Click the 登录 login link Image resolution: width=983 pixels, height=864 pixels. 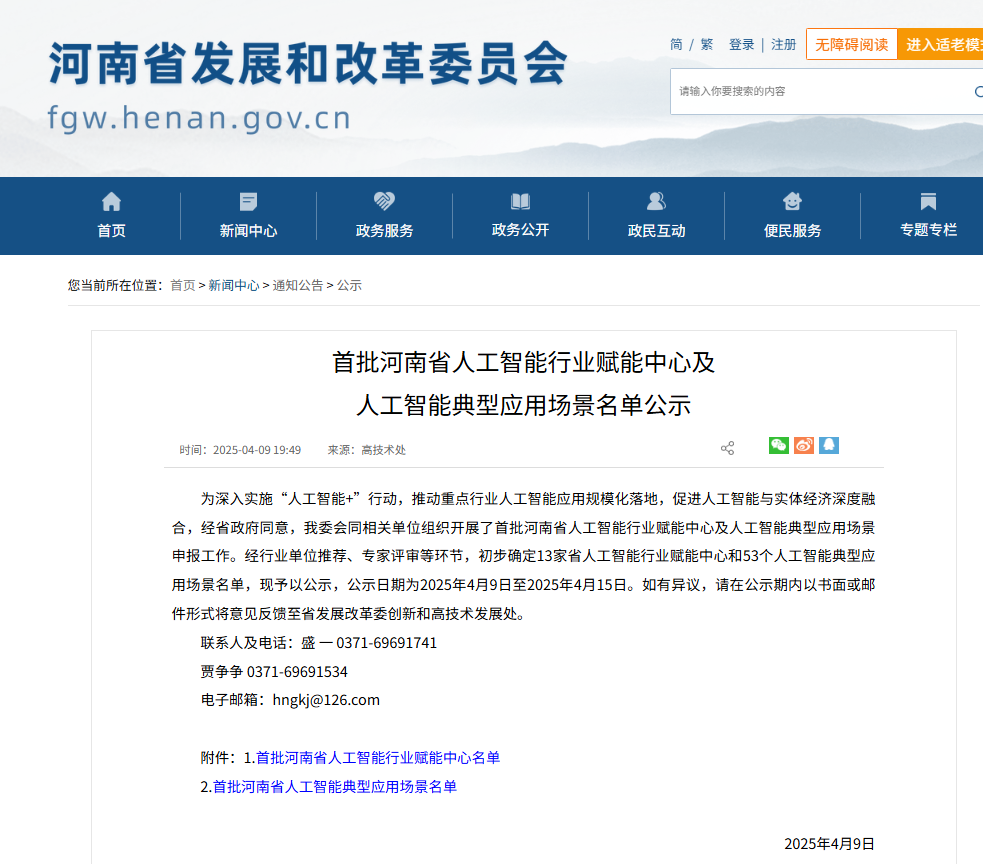coord(741,44)
